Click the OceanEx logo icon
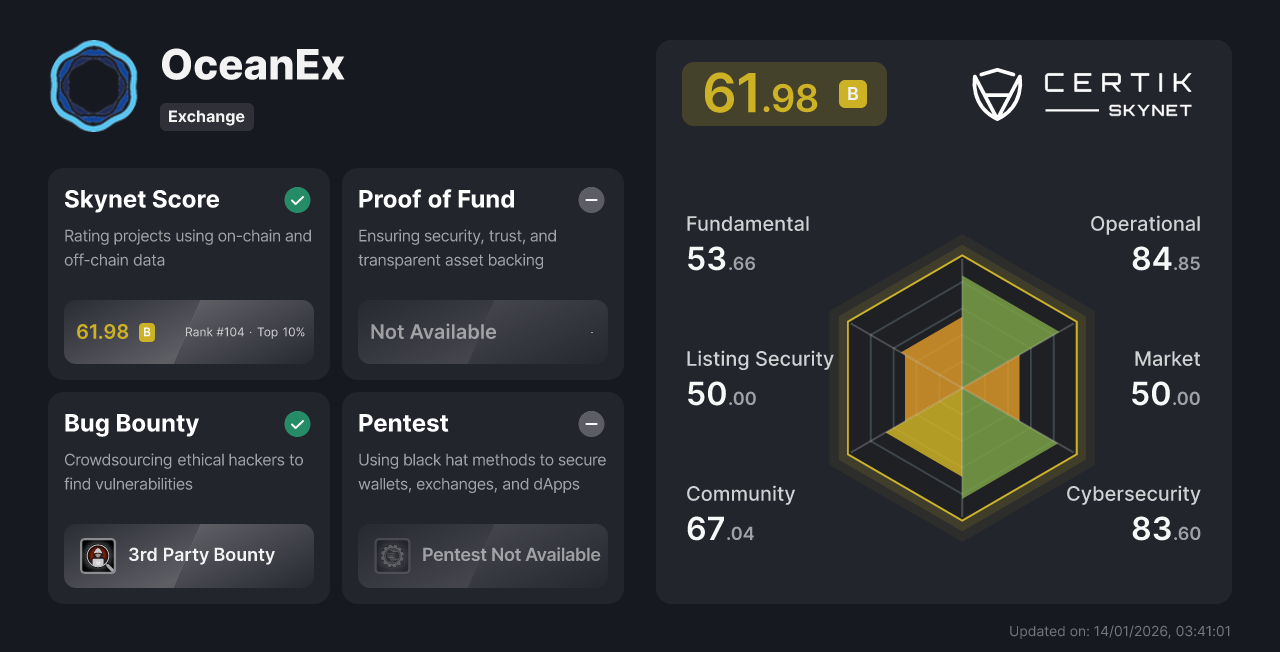The height and width of the screenshot is (652, 1280). coord(93,85)
